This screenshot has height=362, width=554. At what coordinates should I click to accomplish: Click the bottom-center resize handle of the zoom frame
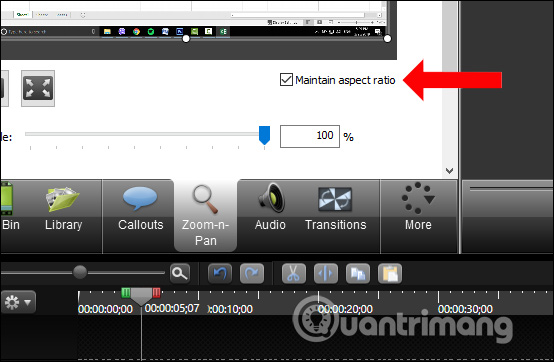click(186, 39)
